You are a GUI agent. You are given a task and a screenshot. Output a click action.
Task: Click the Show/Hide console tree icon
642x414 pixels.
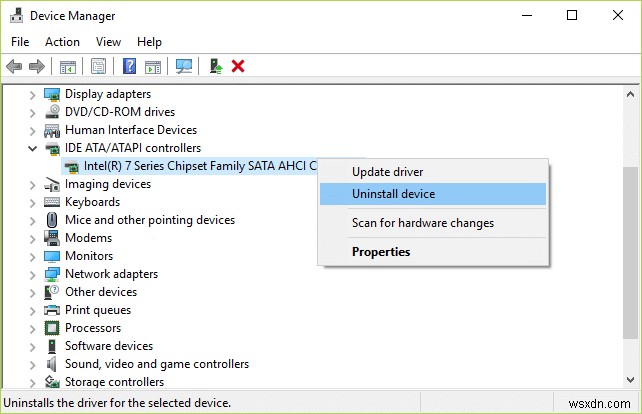click(x=67, y=66)
